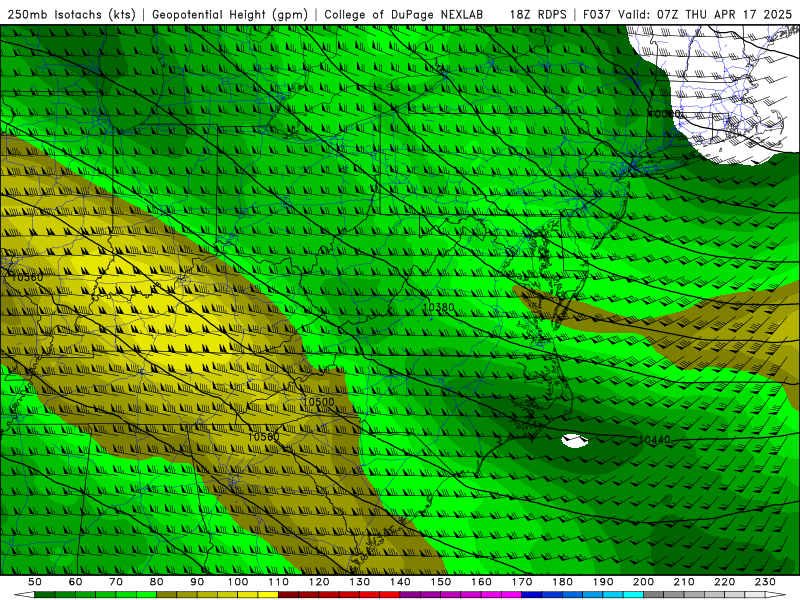Click the '90' value on the color scale

pos(197,582)
